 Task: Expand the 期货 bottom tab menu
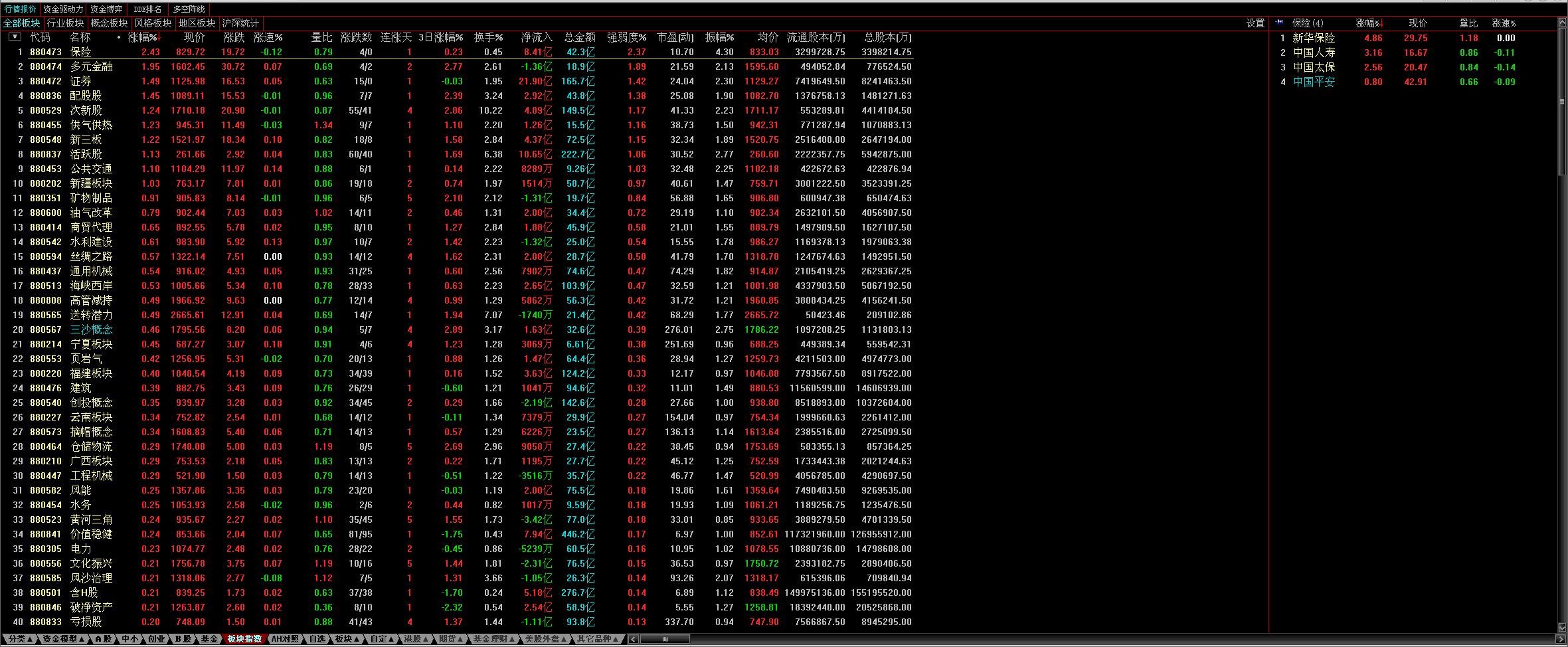(451, 639)
